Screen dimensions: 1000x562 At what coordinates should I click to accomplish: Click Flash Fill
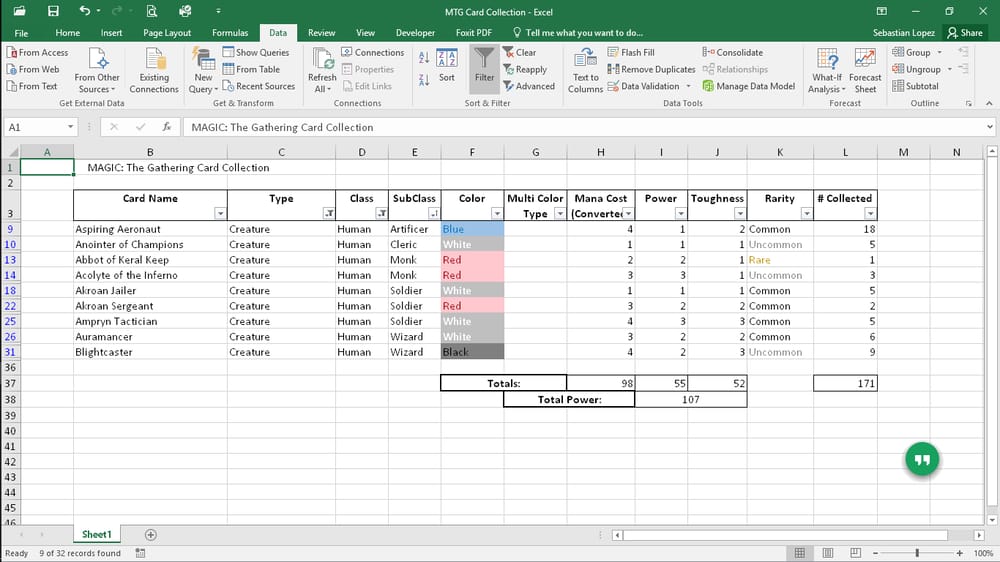tap(631, 52)
